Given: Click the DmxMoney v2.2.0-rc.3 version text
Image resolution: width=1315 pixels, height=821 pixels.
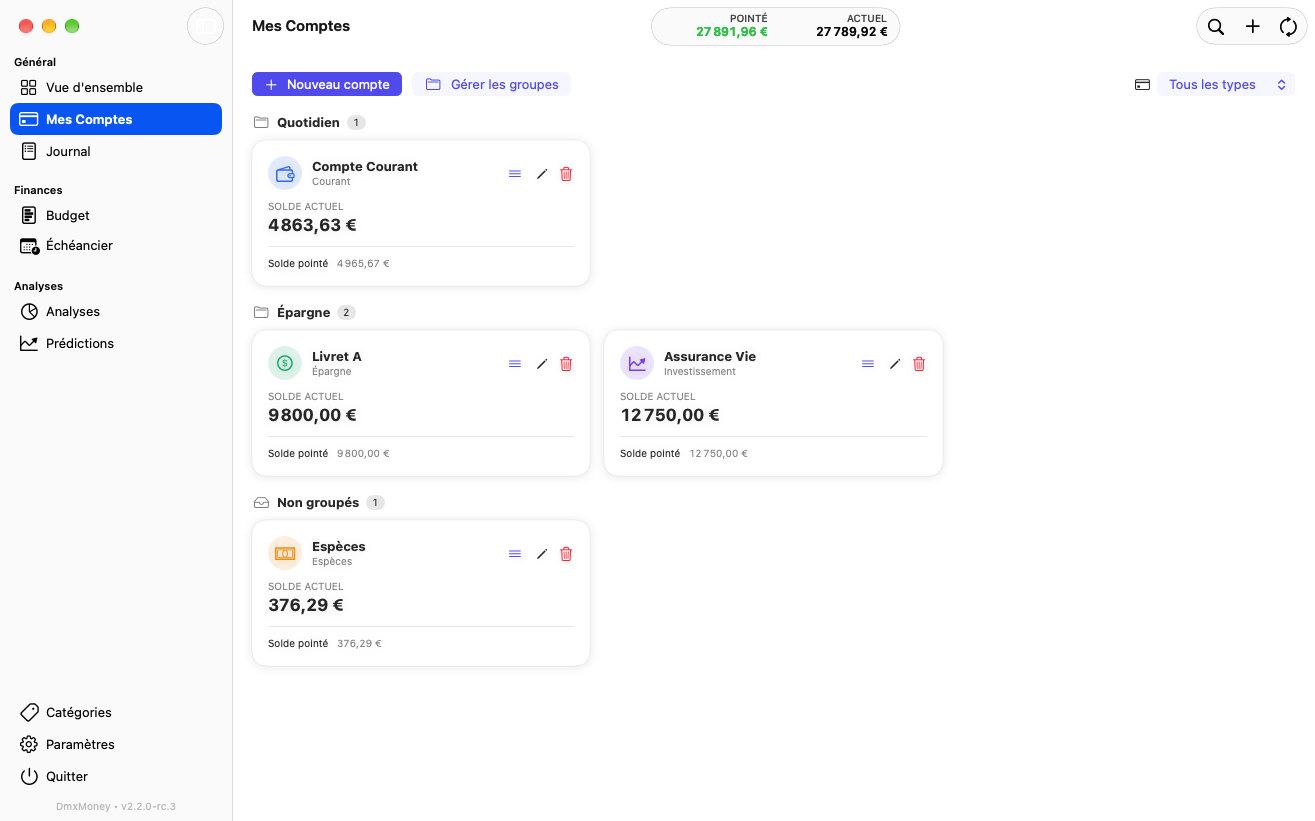Looking at the screenshot, I should point(116,806).
